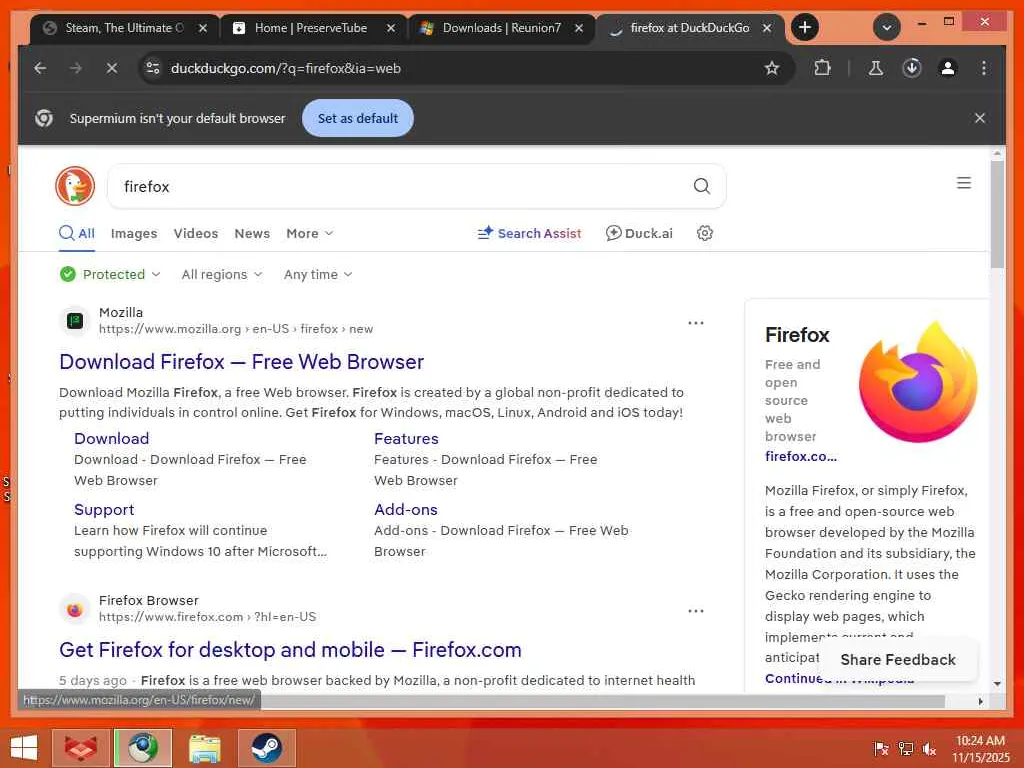Open the Add-ons sitelink

tap(406, 509)
